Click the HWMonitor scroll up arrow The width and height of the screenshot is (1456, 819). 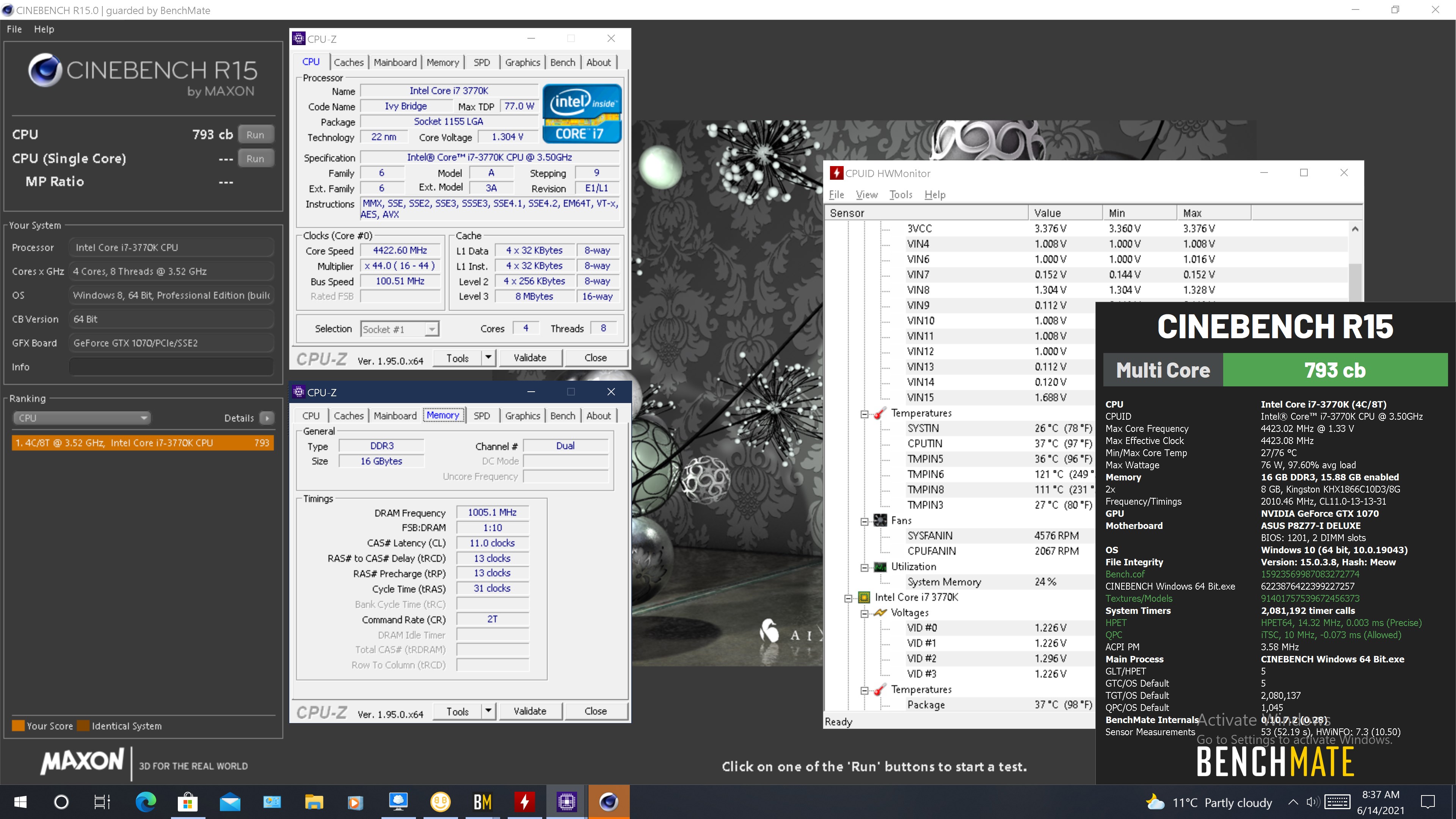(x=1356, y=229)
